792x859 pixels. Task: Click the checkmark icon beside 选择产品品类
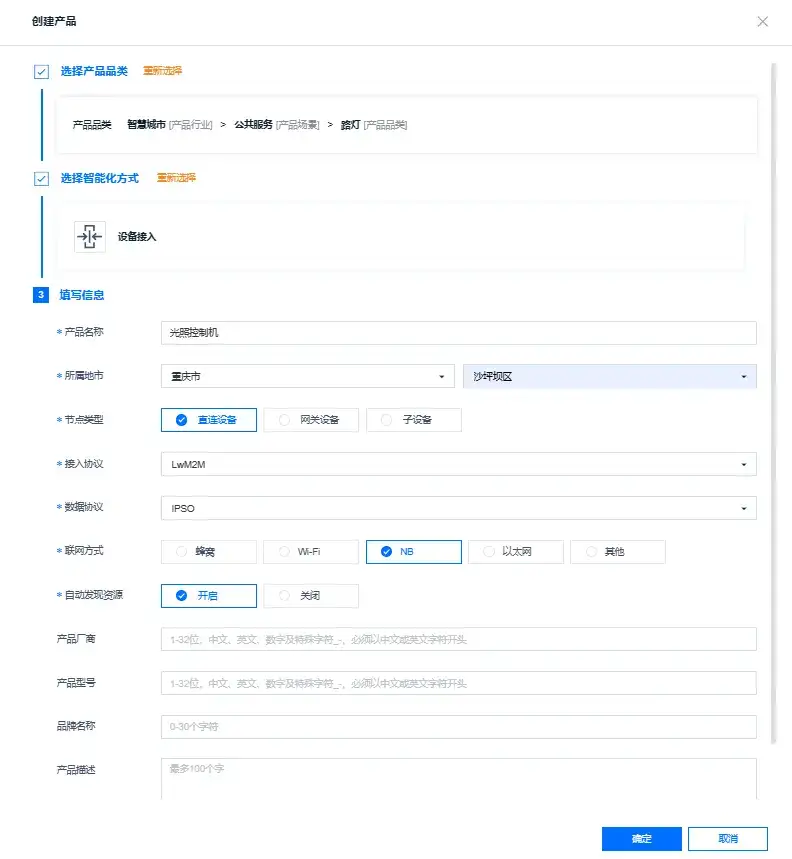(41, 72)
